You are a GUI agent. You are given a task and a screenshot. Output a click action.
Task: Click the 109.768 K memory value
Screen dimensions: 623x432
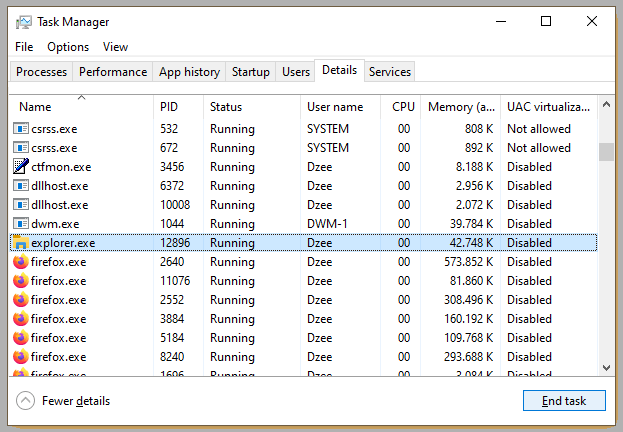tap(469, 338)
